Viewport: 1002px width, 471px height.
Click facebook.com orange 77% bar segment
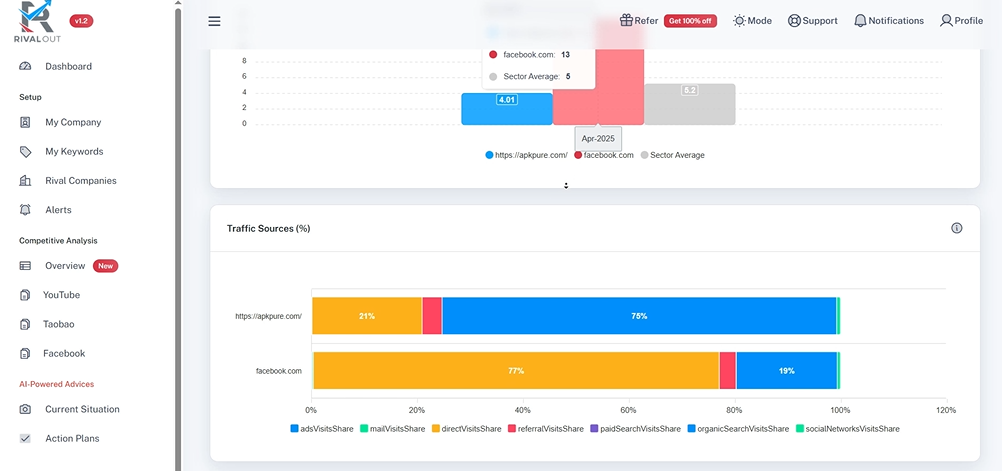(516, 371)
